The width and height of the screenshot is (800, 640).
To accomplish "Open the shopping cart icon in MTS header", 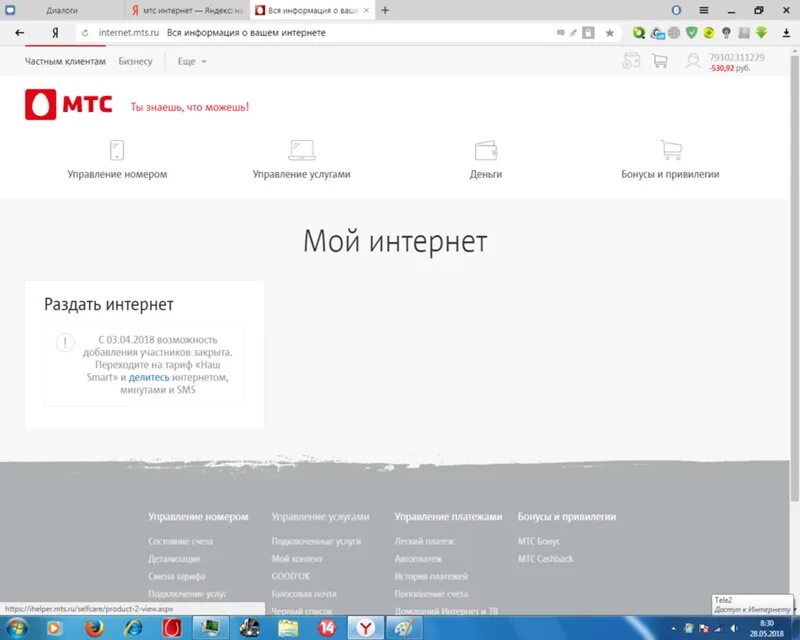I will pos(660,61).
